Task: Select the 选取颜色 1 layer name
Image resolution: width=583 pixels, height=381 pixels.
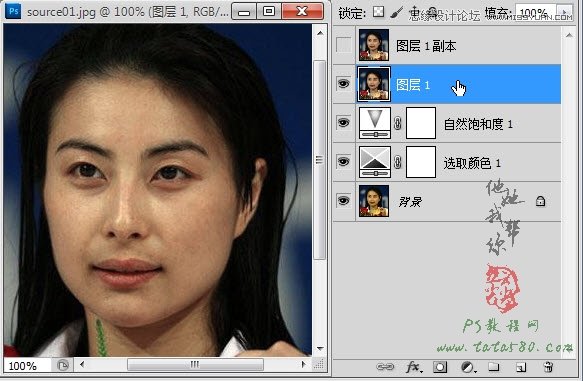Action: pyautogui.click(x=472, y=163)
